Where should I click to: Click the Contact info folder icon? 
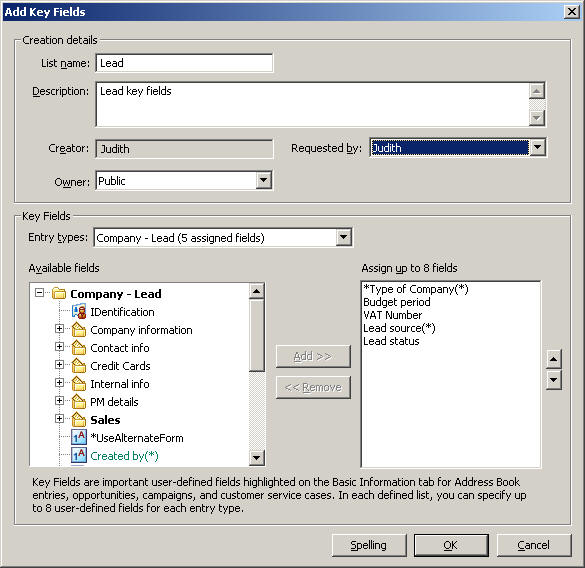click(x=79, y=347)
